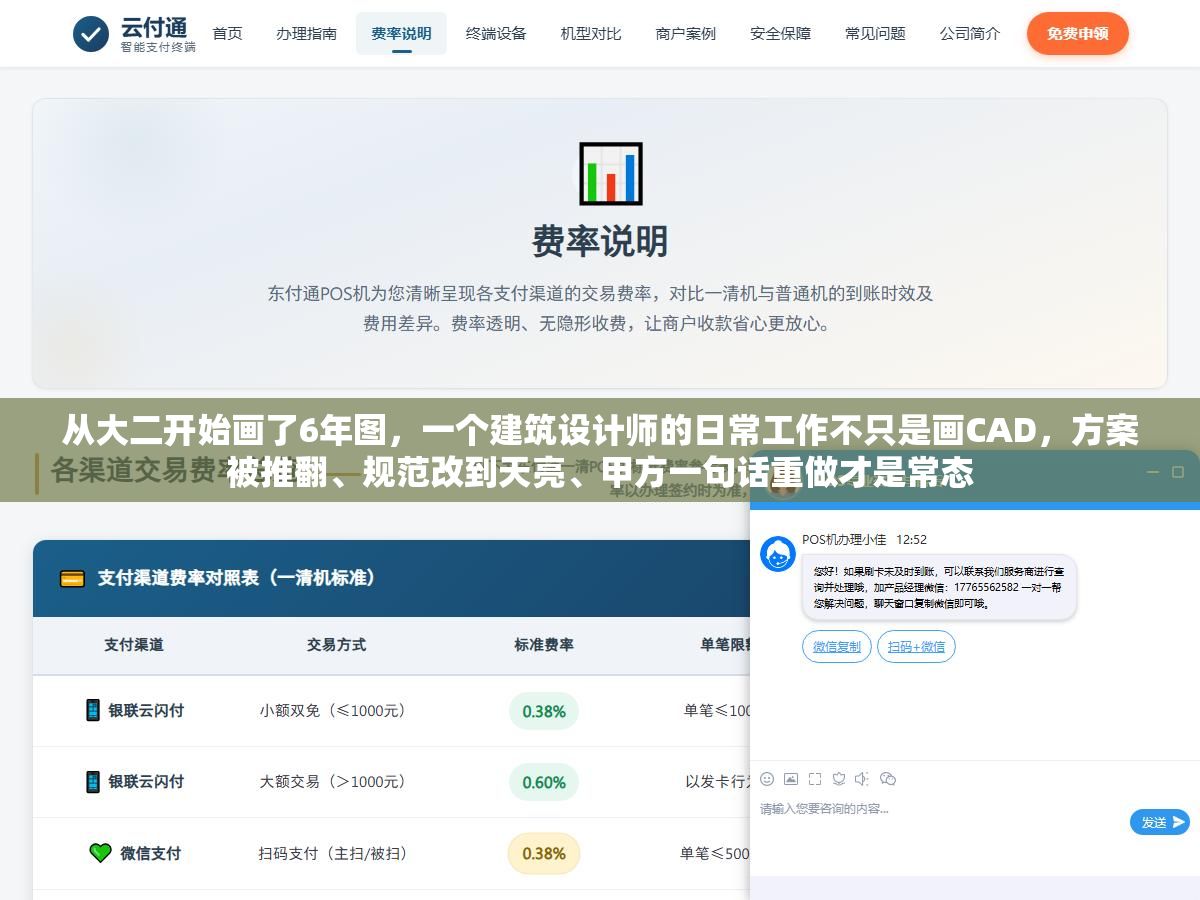Click the blue 发送 send button
Screen dimensions: 1200x900
click(1160, 822)
